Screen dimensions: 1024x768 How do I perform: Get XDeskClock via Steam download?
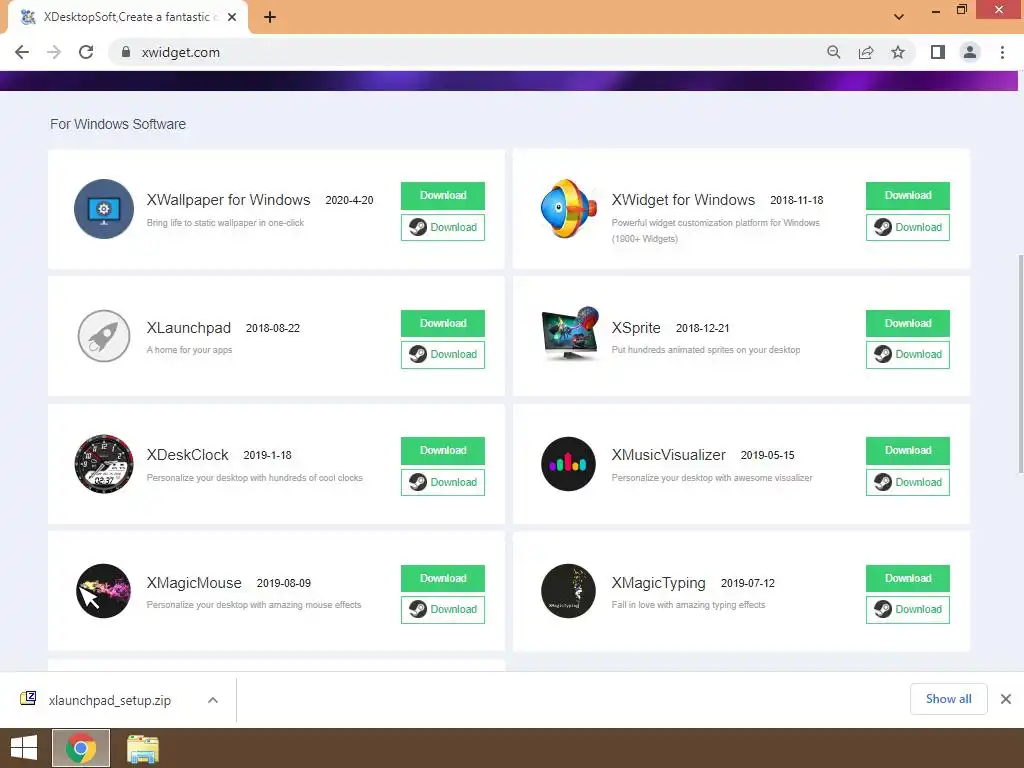[x=443, y=482]
